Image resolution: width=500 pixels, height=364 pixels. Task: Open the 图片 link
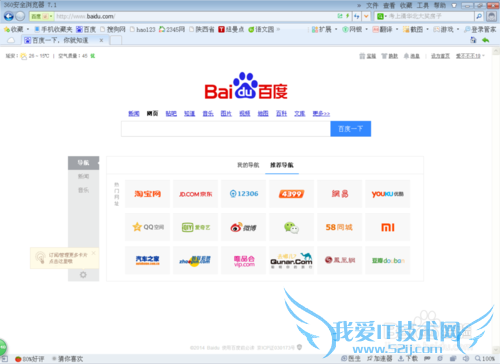click(226, 114)
